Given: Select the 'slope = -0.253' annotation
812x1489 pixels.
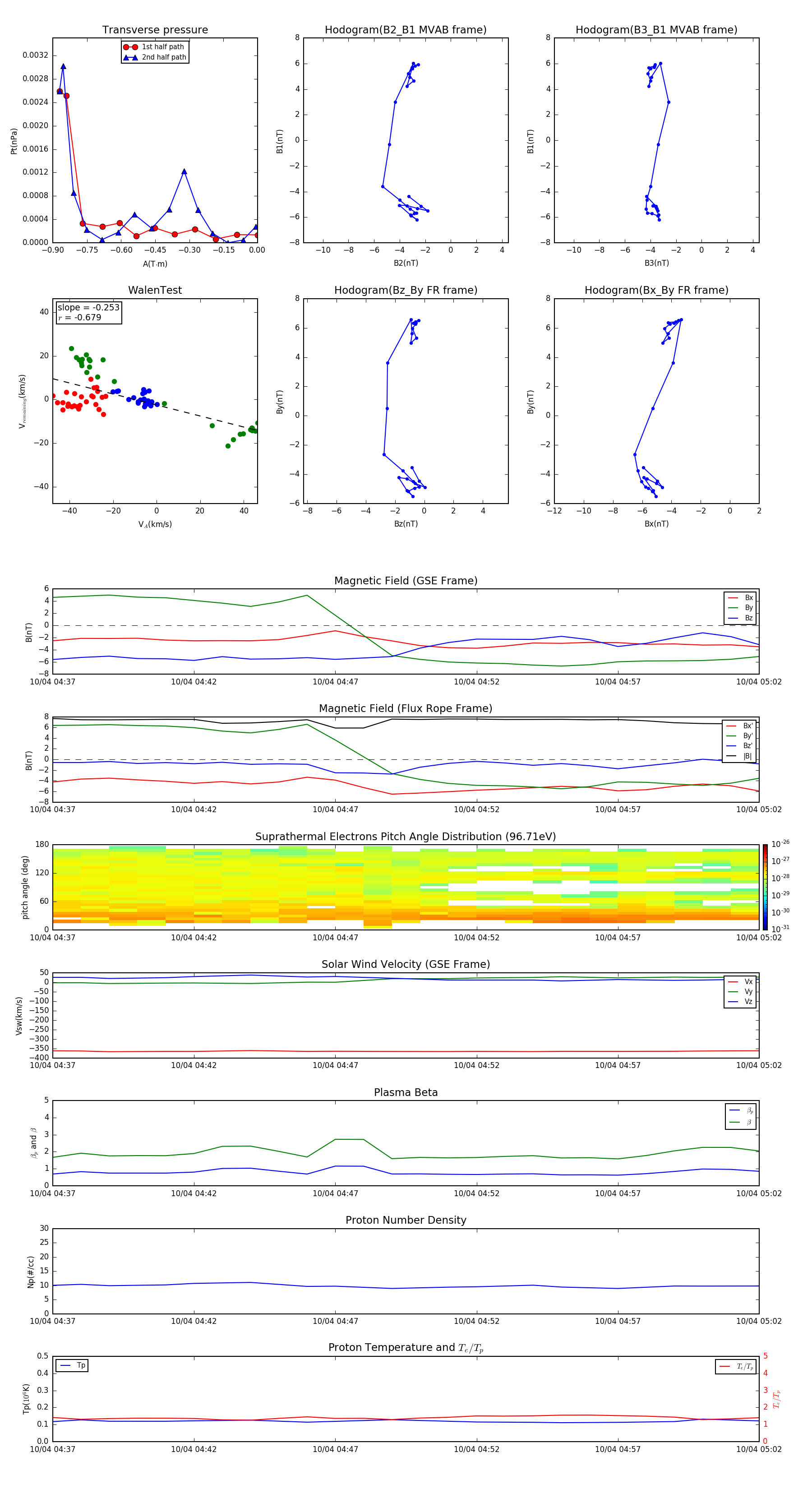Looking at the screenshot, I should (x=88, y=308).
